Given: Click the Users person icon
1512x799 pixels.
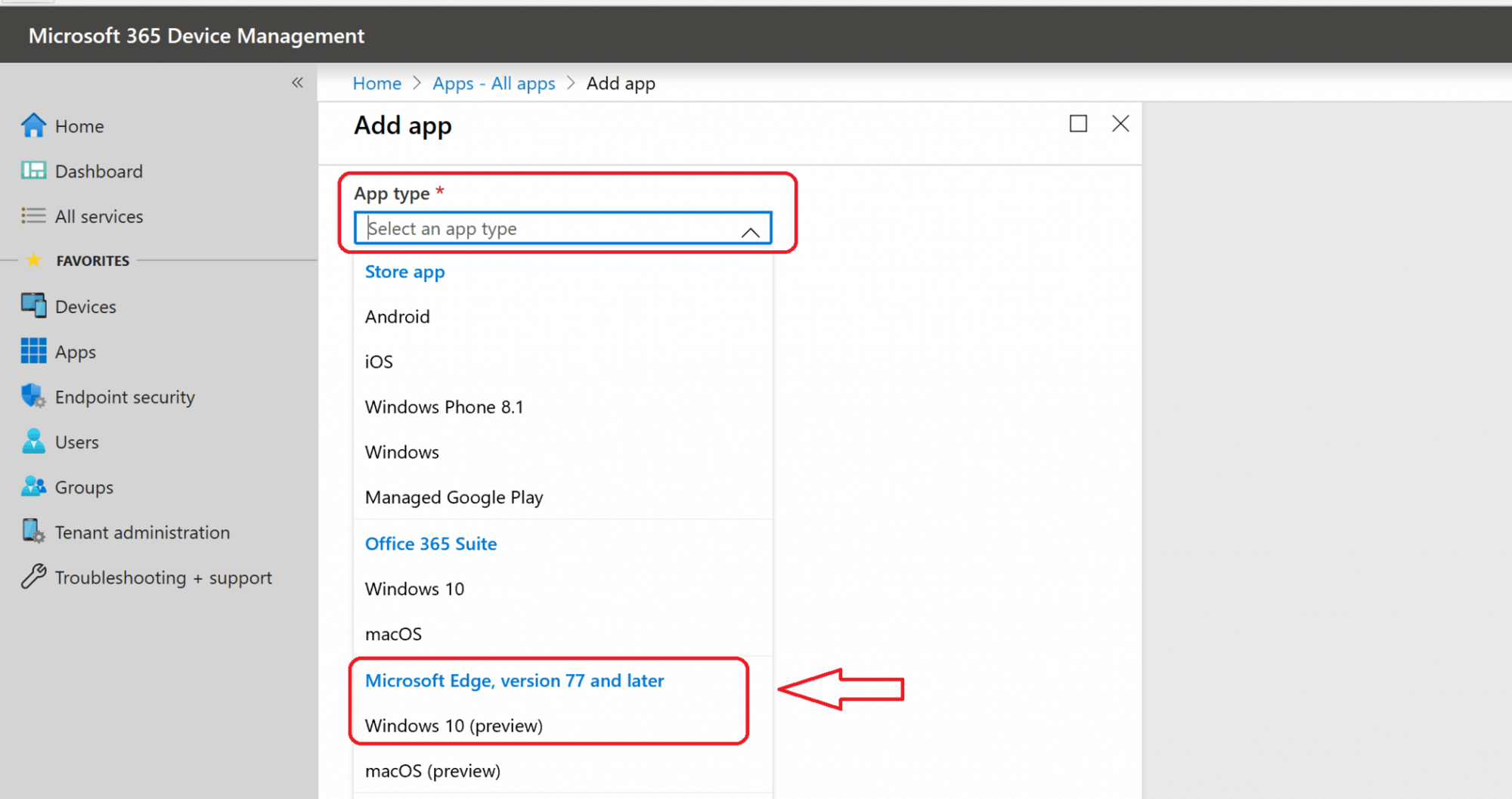Looking at the screenshot, I should point(33,441).
